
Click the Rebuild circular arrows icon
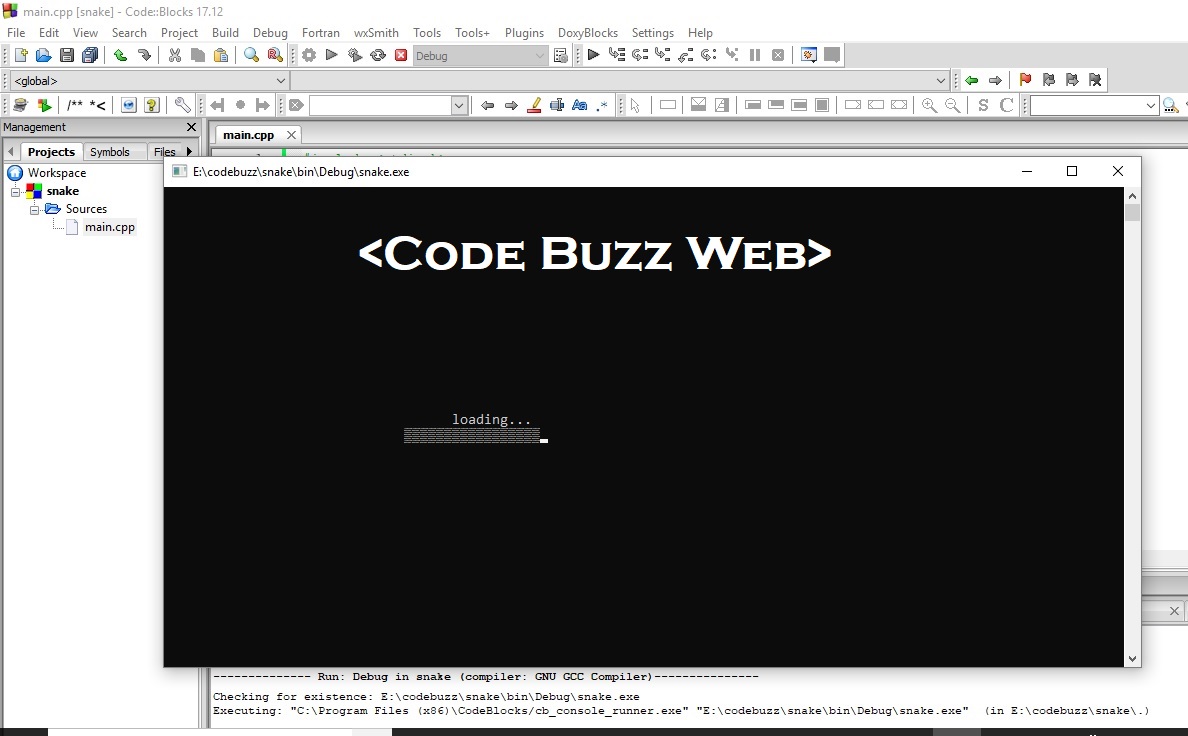(x=378, y=55)
